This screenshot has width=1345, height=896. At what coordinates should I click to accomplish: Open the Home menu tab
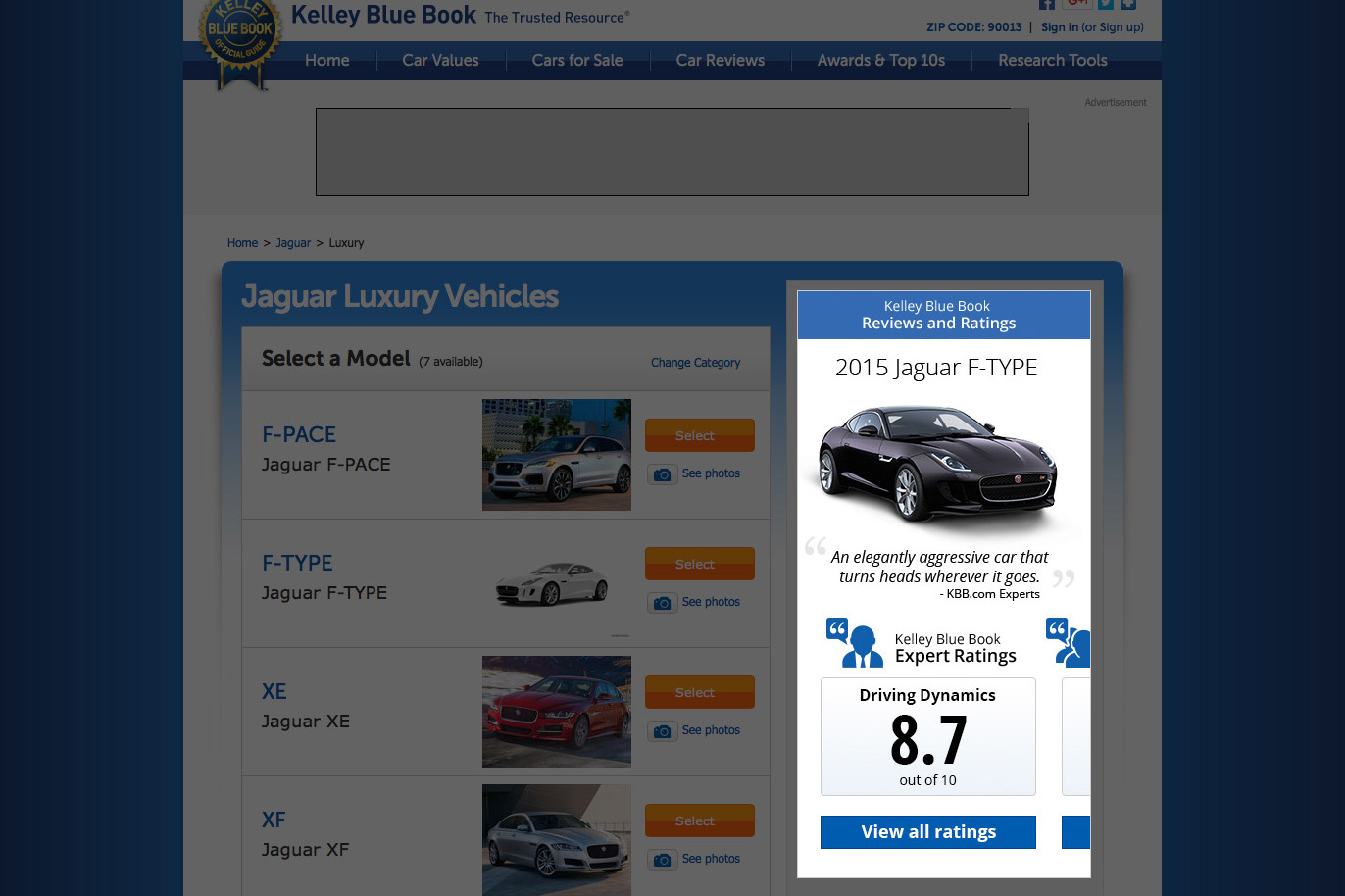pyautogui.click(x=327, y=60)
